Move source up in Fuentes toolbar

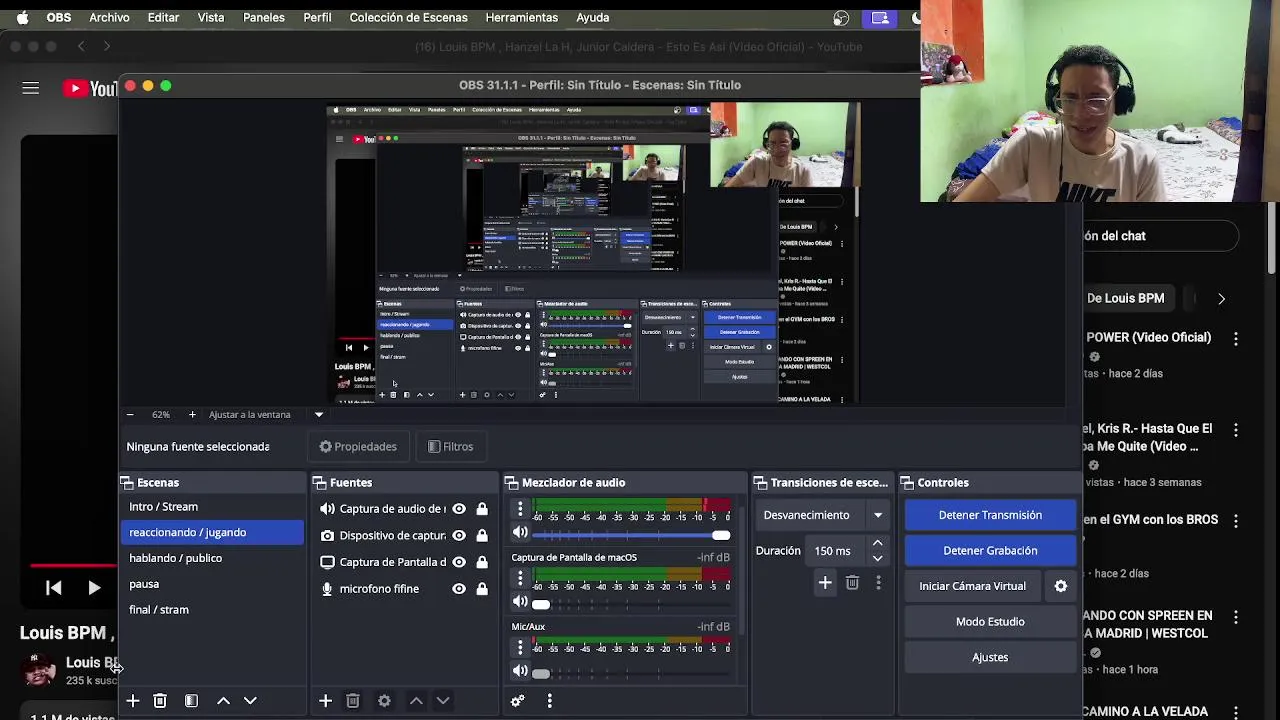(416, 701)
